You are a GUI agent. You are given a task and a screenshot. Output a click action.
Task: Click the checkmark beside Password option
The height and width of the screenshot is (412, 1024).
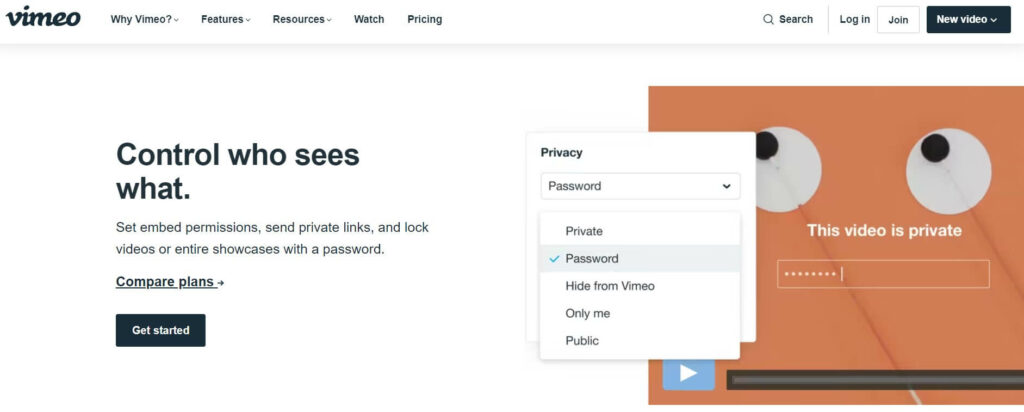(x=554, y=258)
